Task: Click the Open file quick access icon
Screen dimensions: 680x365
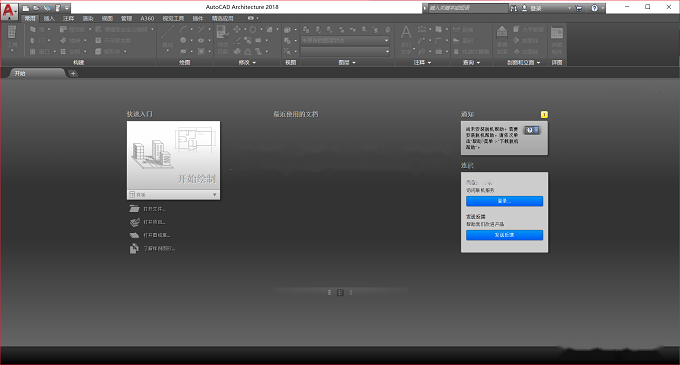Action: [36, 8]
